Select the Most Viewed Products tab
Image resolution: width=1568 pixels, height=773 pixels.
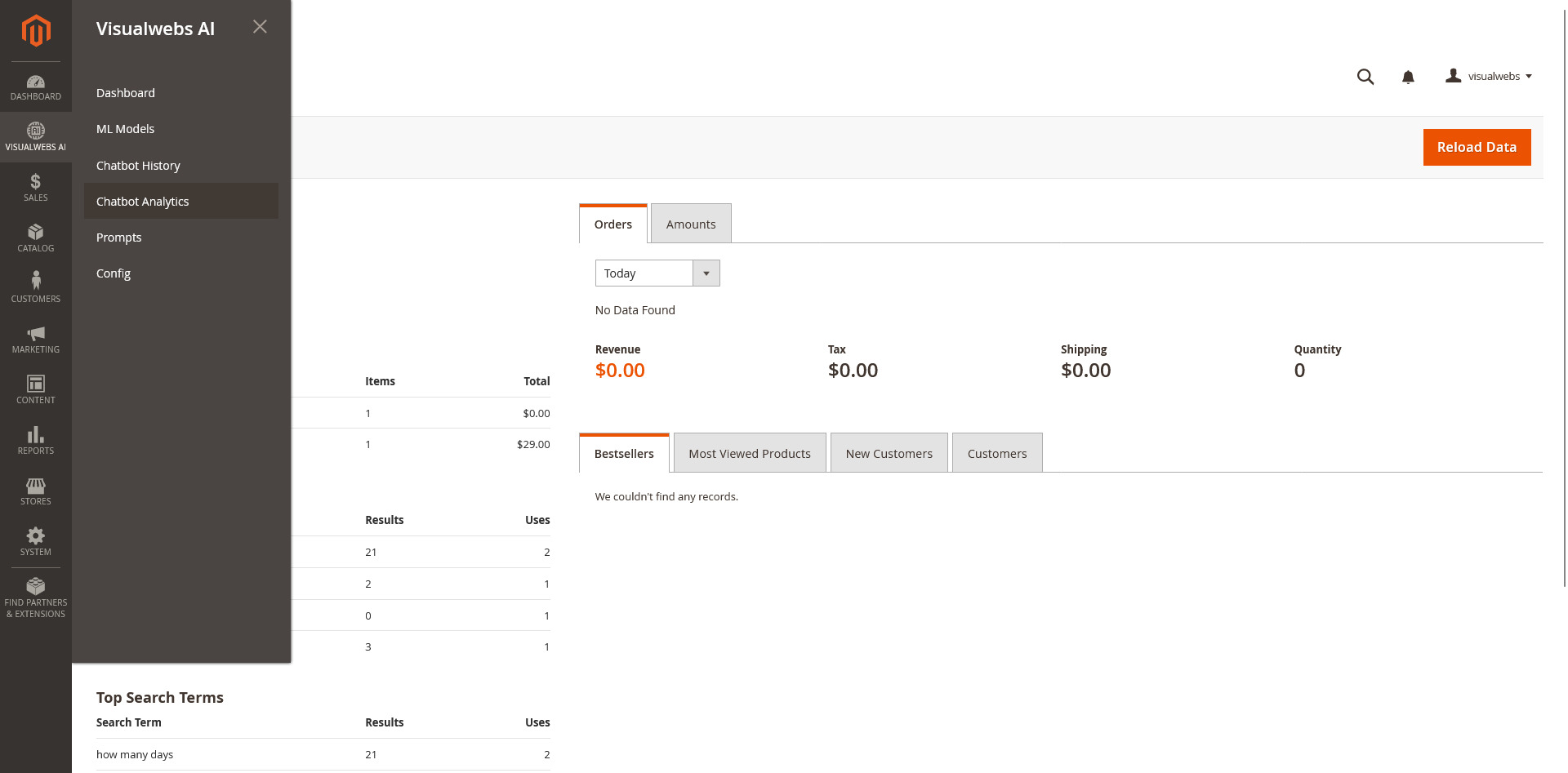750,453
